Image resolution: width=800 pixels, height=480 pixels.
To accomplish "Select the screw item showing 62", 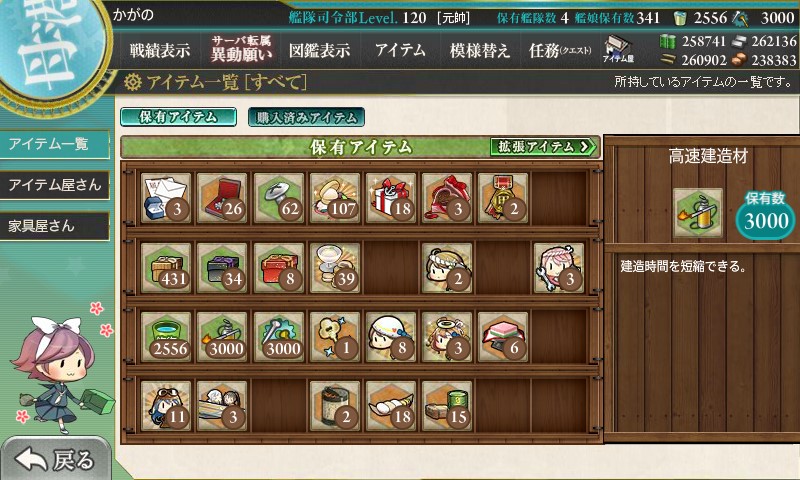I will tap(278, 198).
